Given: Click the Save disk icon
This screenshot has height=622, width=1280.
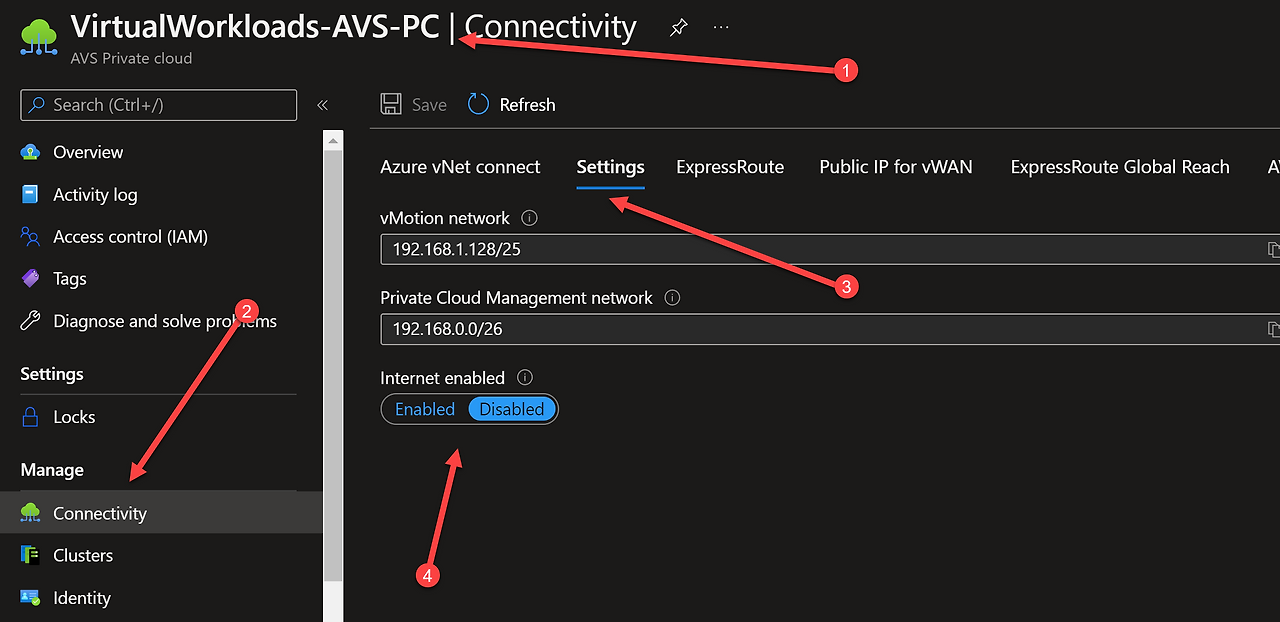Looking at the screenshot, I should tap(391, 104).
